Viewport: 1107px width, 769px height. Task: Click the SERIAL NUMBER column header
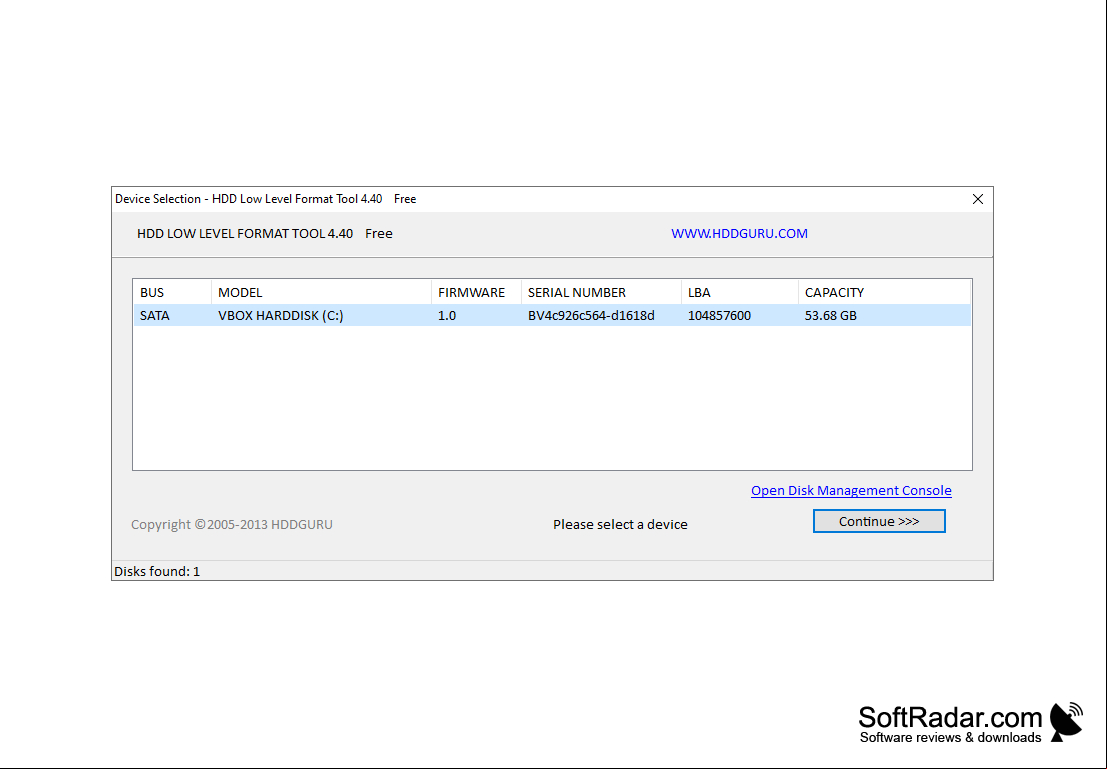point(602,292)
